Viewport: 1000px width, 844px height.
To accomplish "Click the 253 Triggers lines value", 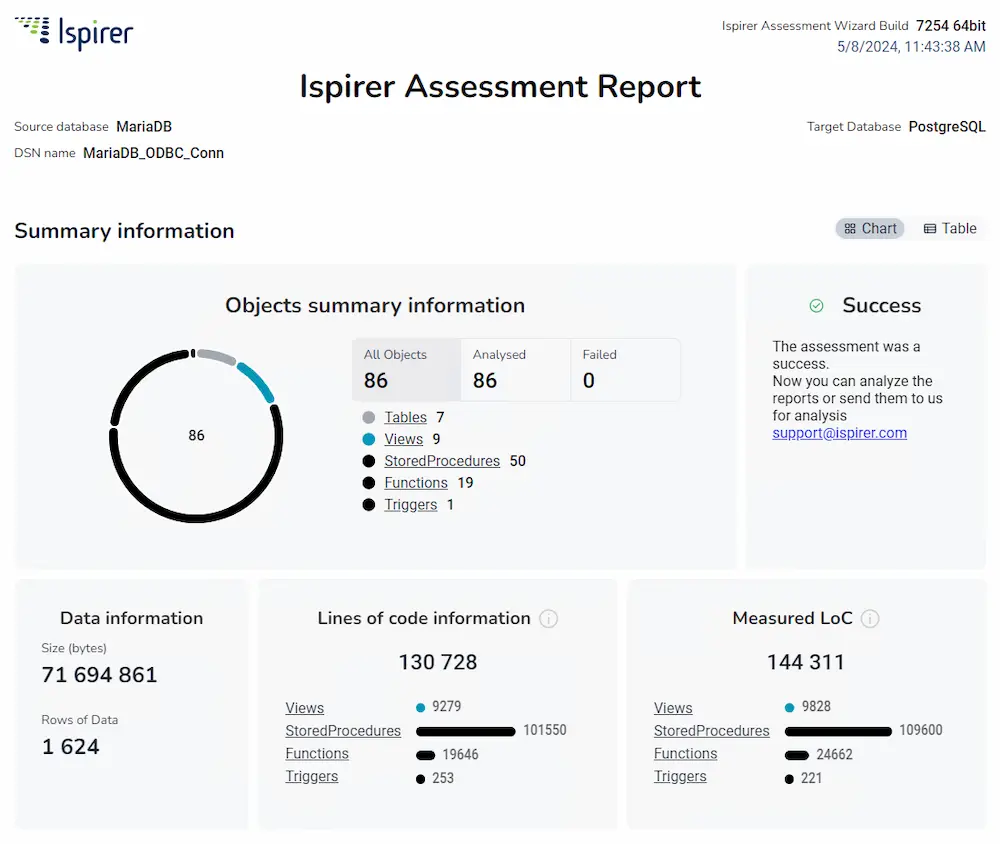I will (443, 778).
